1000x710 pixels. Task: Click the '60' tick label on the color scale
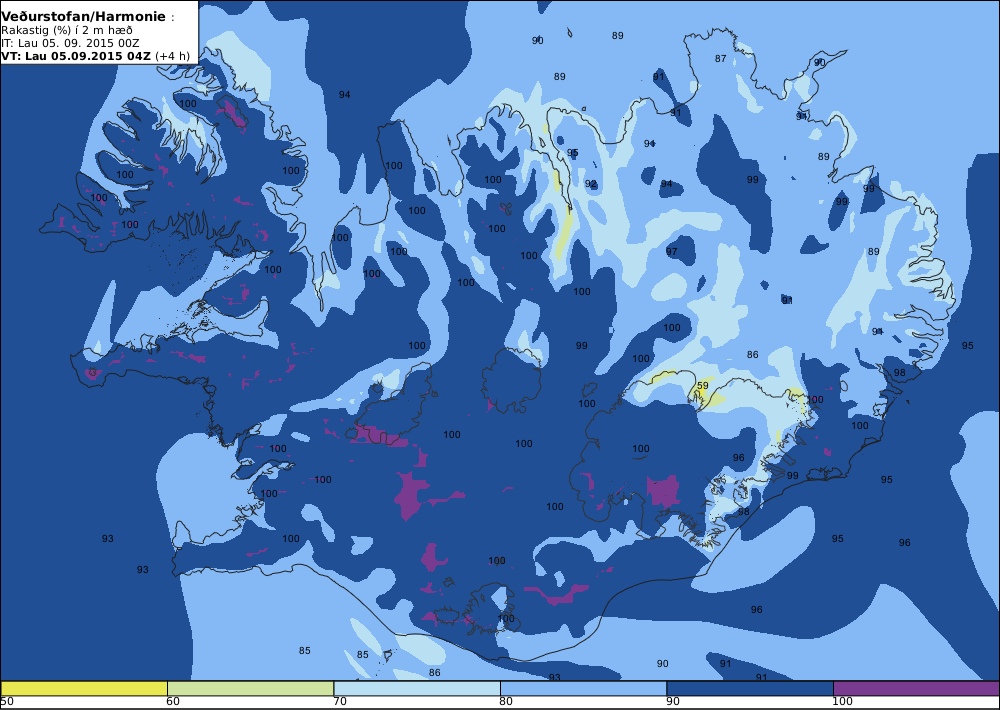(x=172, y=702)
